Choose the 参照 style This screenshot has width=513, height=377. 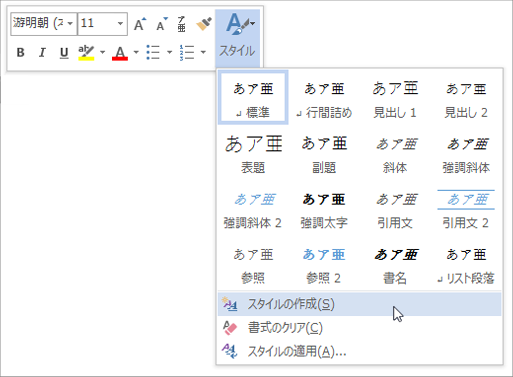[253, 264]
